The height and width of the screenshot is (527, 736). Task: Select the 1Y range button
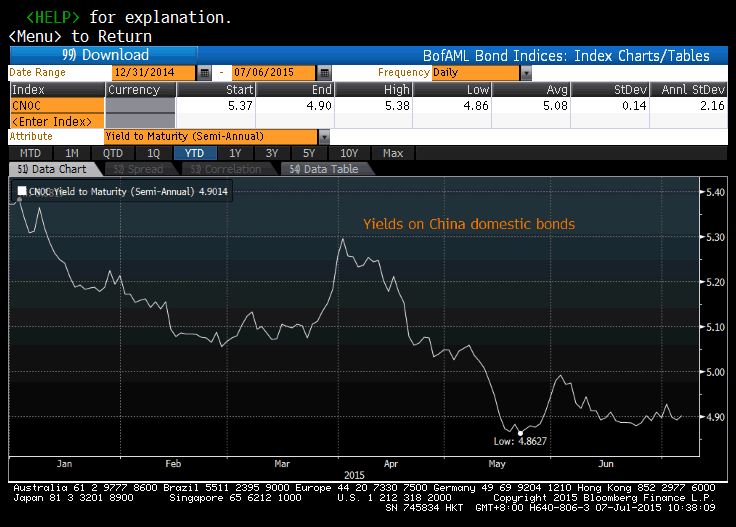[x=235, y=153]
